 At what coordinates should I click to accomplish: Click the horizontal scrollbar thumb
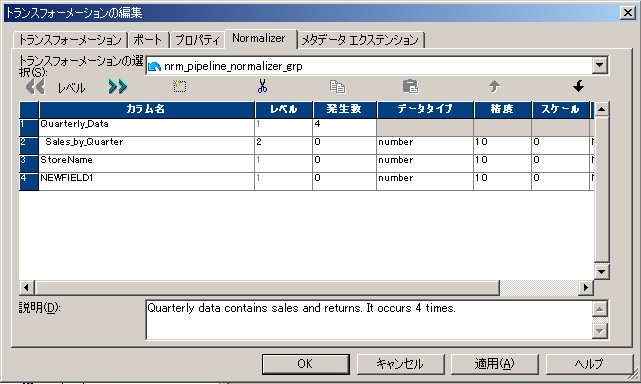267,287
